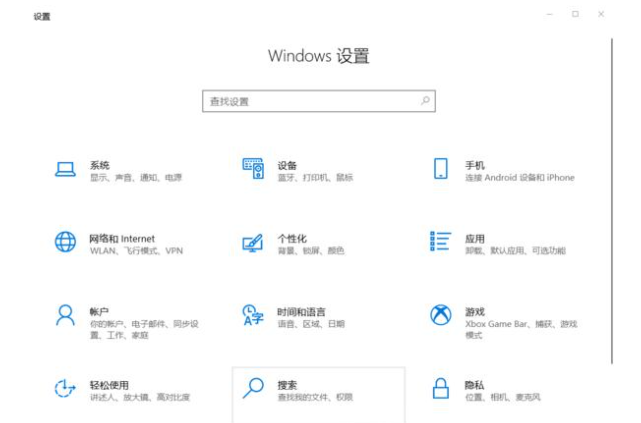This screenshot has width=641, height=423.
Task: Go to 个性化 via its title text
Action: coord(291,239)
